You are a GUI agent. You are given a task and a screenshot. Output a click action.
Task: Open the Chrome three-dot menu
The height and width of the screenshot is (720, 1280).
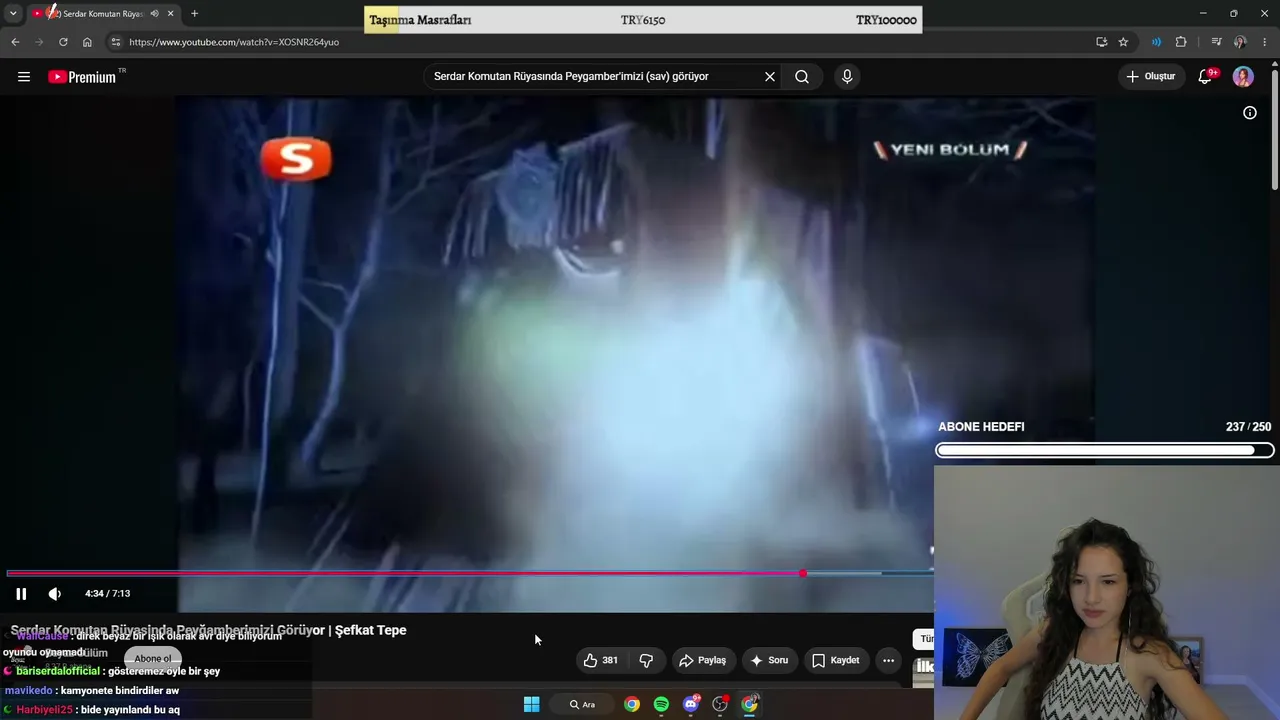click(1265, 42)
